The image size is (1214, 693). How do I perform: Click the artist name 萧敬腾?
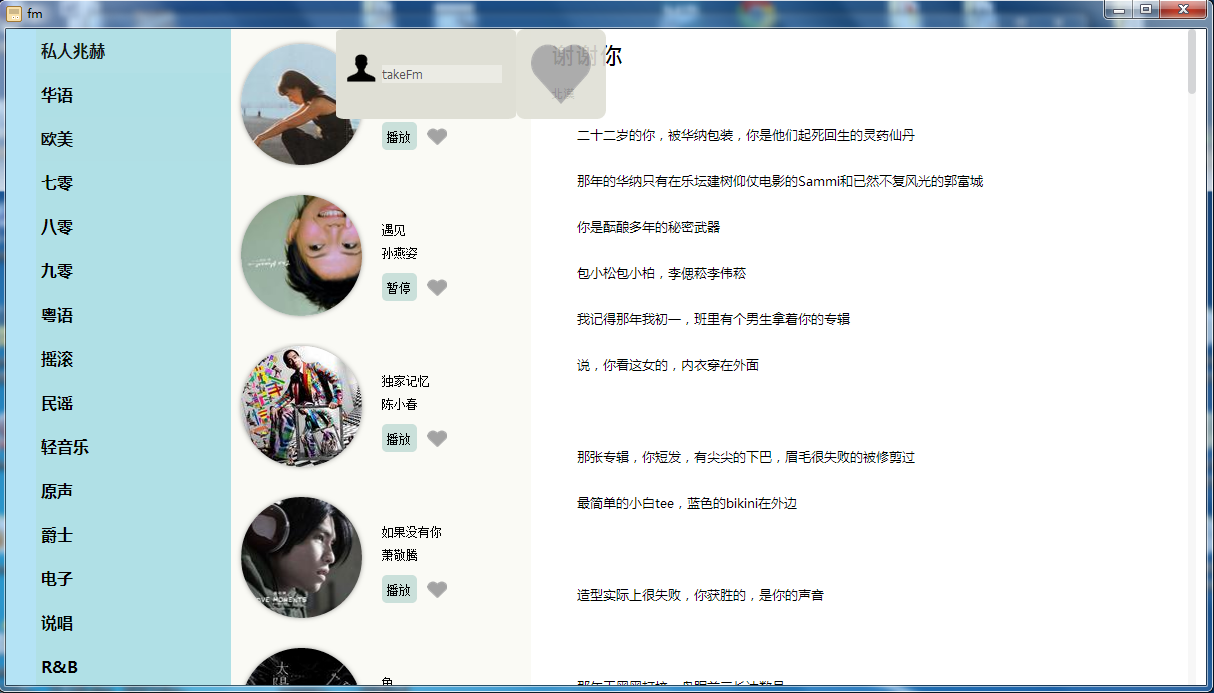[399, 556]
